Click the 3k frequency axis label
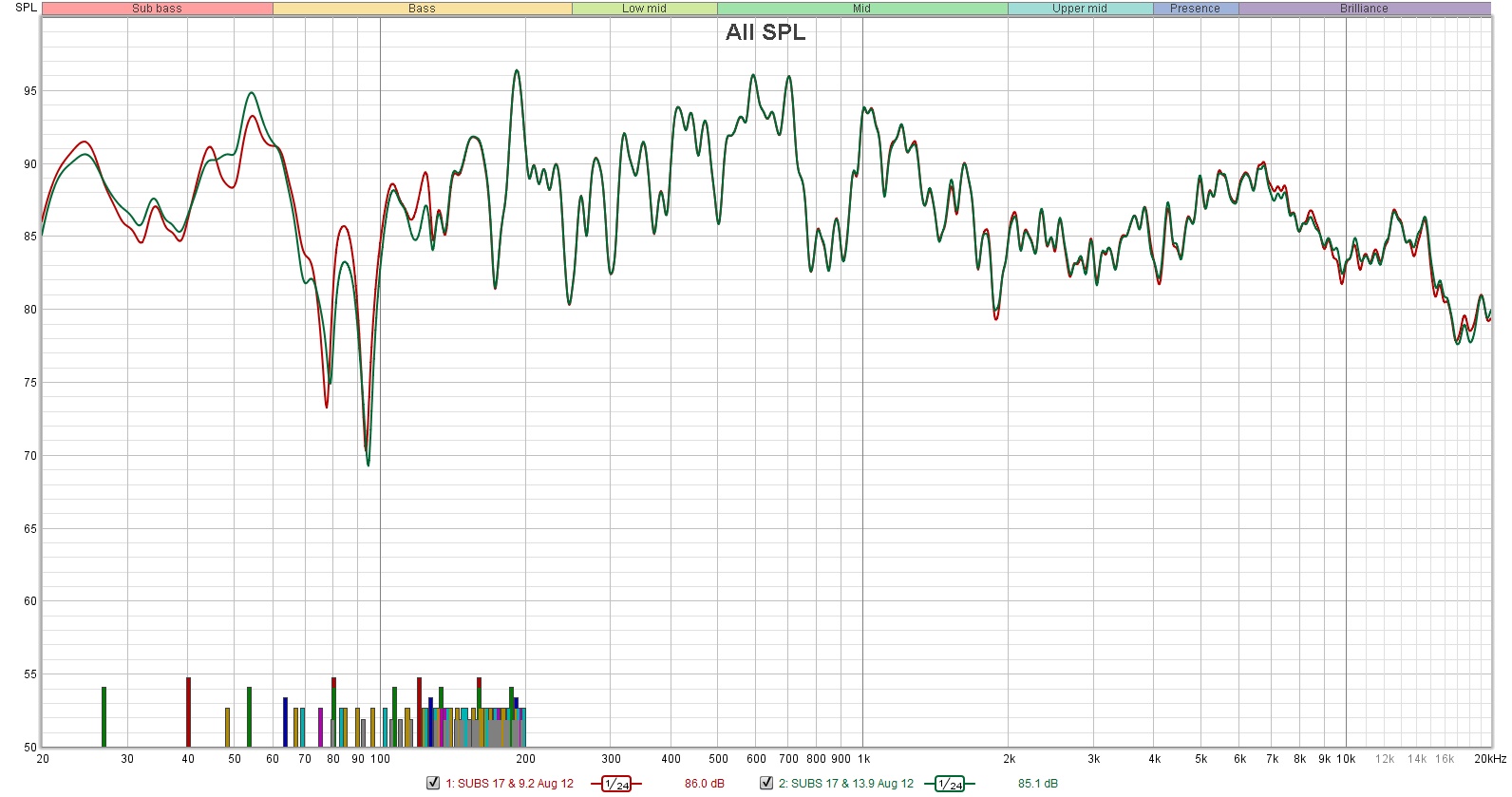The width and height of the screenshot is (1512, 797). click(1094, 759)
